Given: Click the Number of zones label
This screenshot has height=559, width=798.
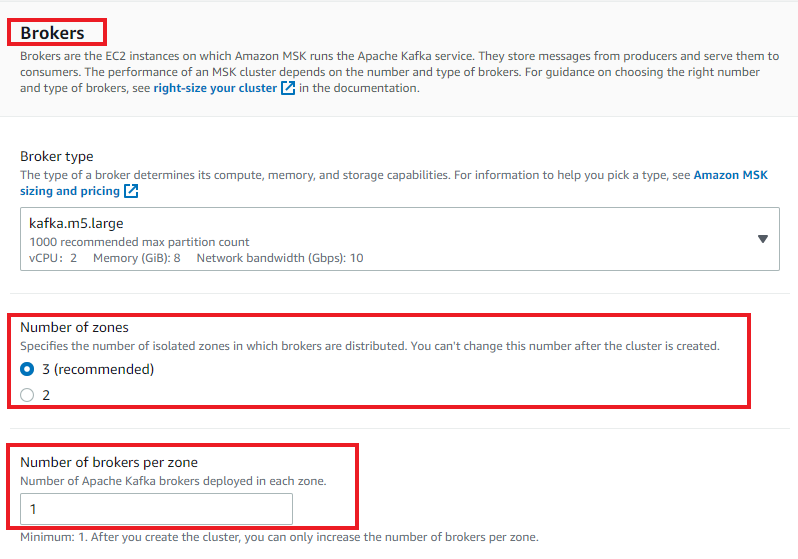Looking at the screenshot, I should (x=75, y=327).
